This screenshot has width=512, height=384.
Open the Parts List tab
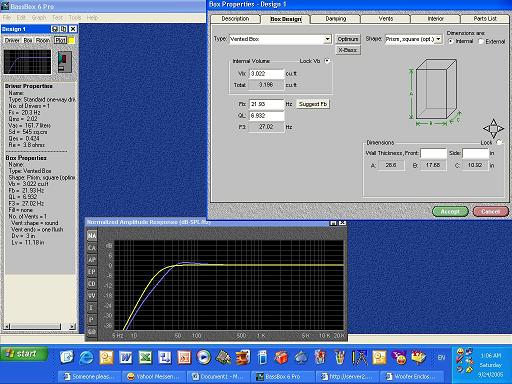click(485, 19)
